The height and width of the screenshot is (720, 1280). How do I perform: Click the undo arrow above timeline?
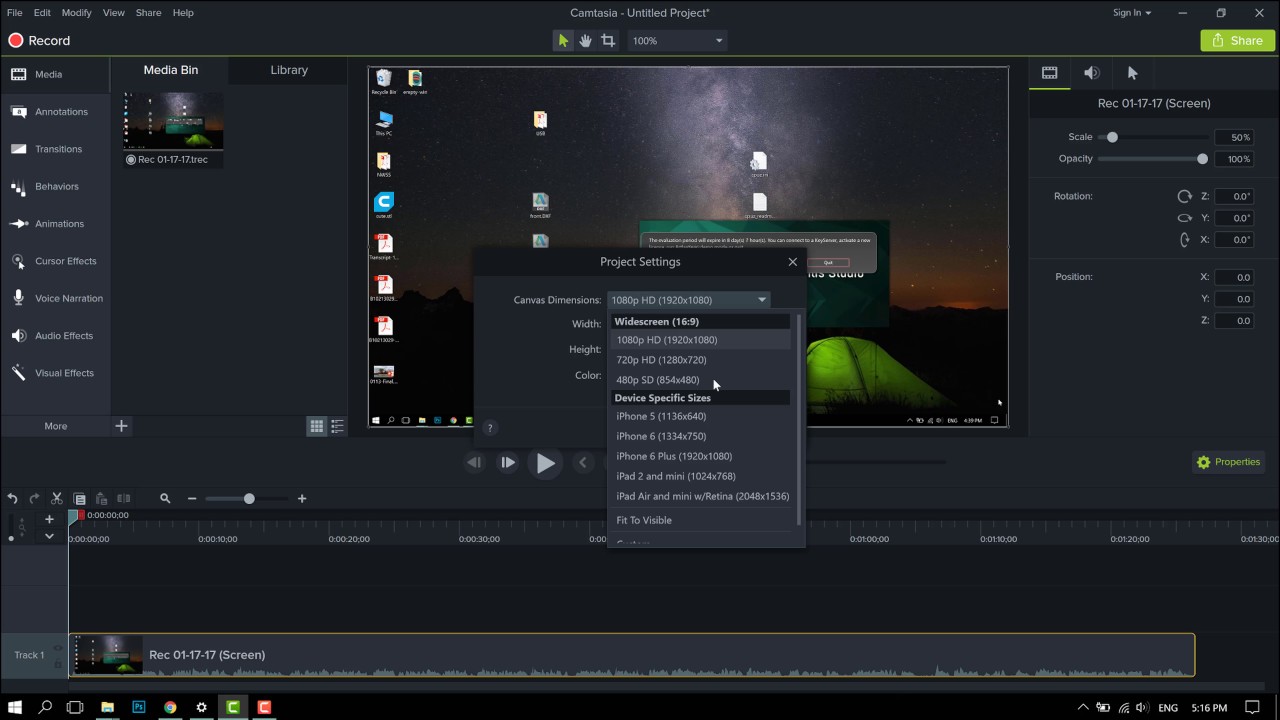coord(13,498)
